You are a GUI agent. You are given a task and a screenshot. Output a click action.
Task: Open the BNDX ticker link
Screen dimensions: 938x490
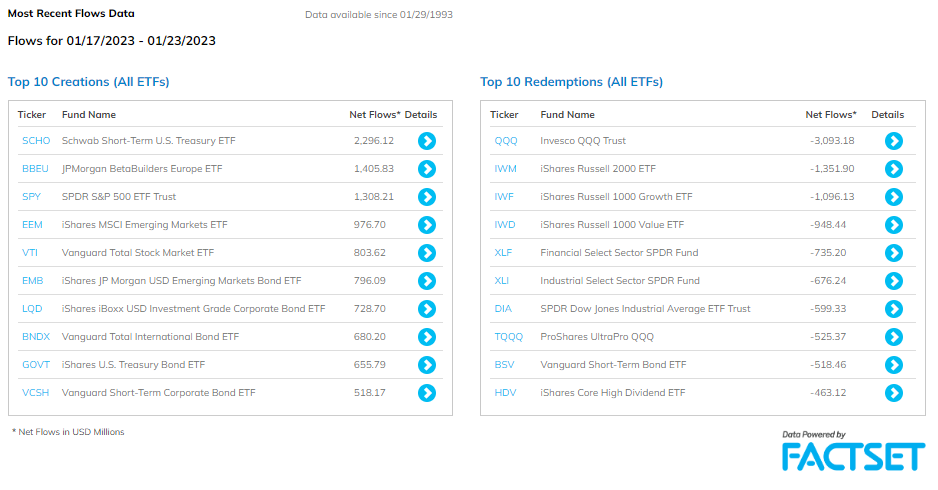point(36,336)
